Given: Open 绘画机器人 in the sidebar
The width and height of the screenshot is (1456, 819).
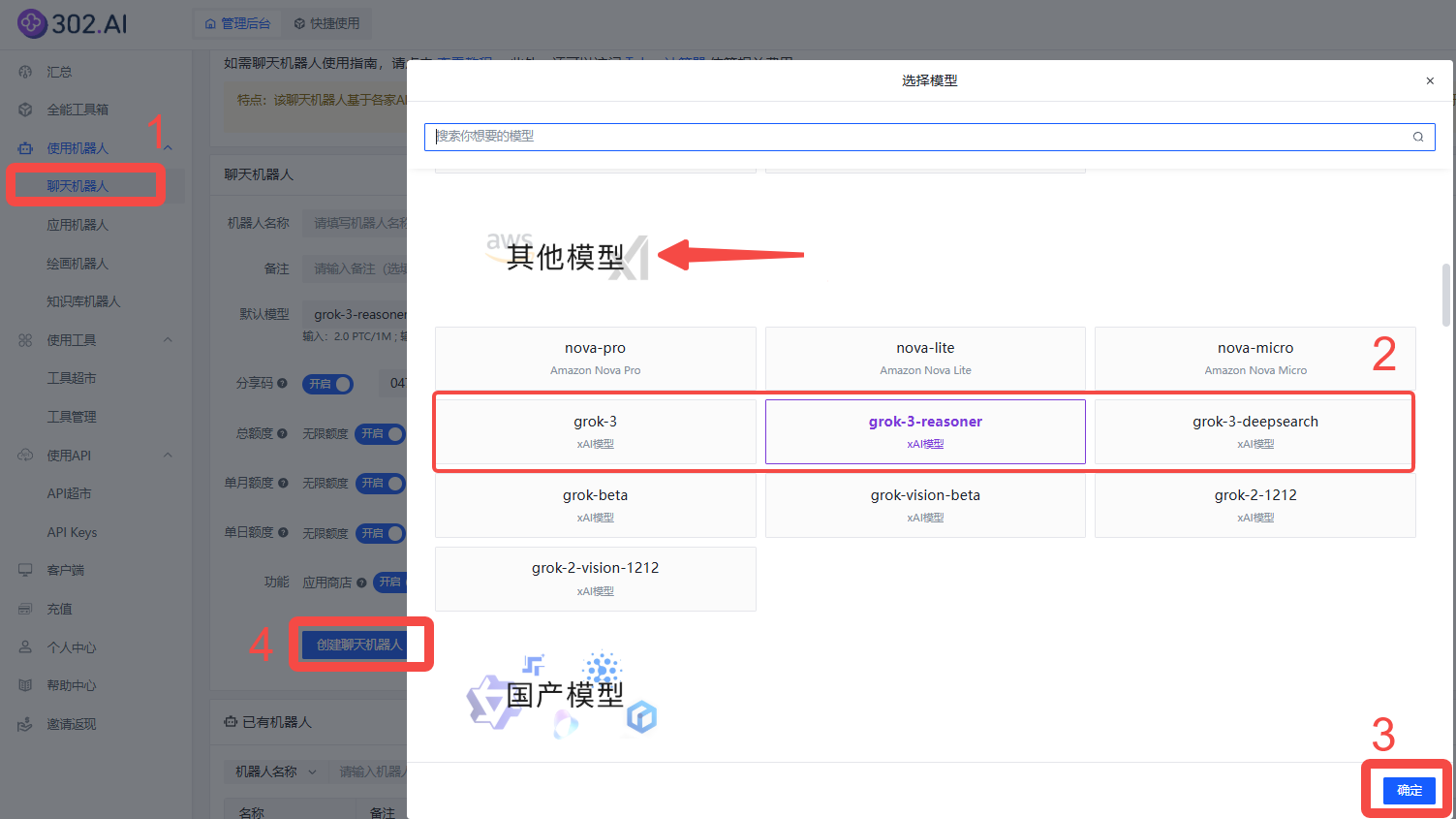Looking at the screenshot, I should (x=77, y=264).
